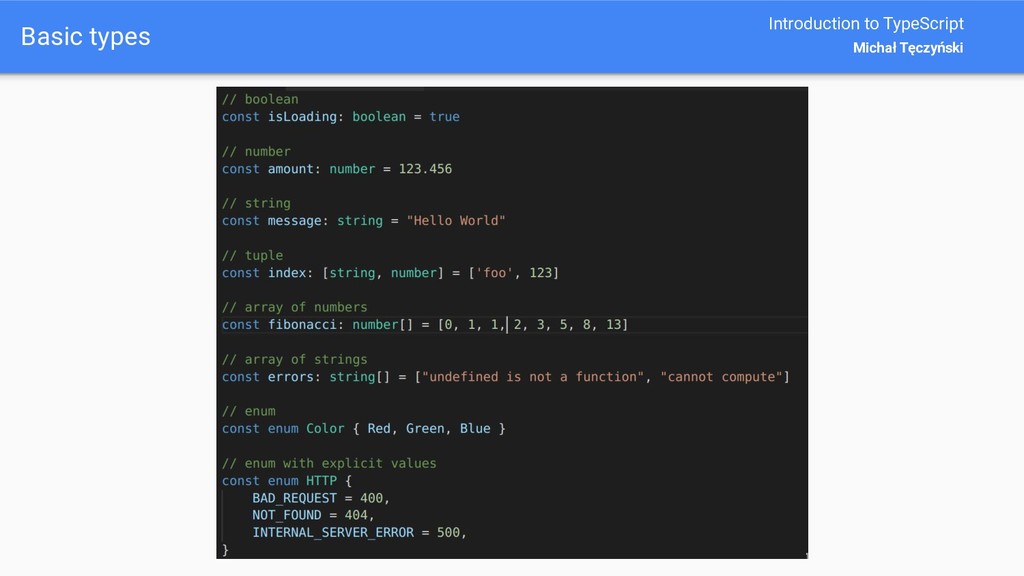Click the number 13 in fibonacci array
This screenshot has width=1024, height=576.
click(x=613, y=325)
